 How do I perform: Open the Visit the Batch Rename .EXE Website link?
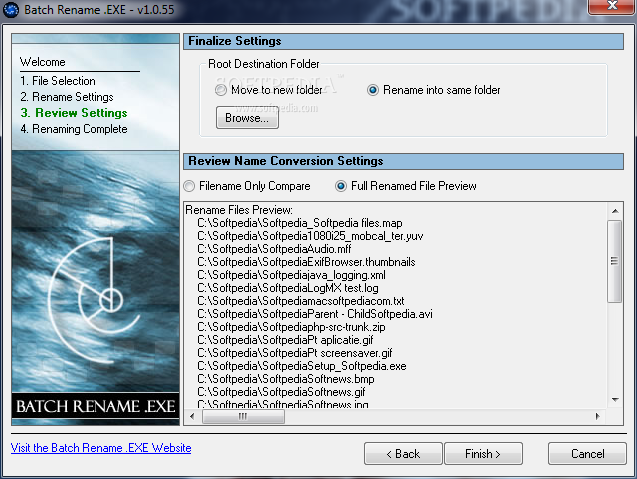point(101,448)
